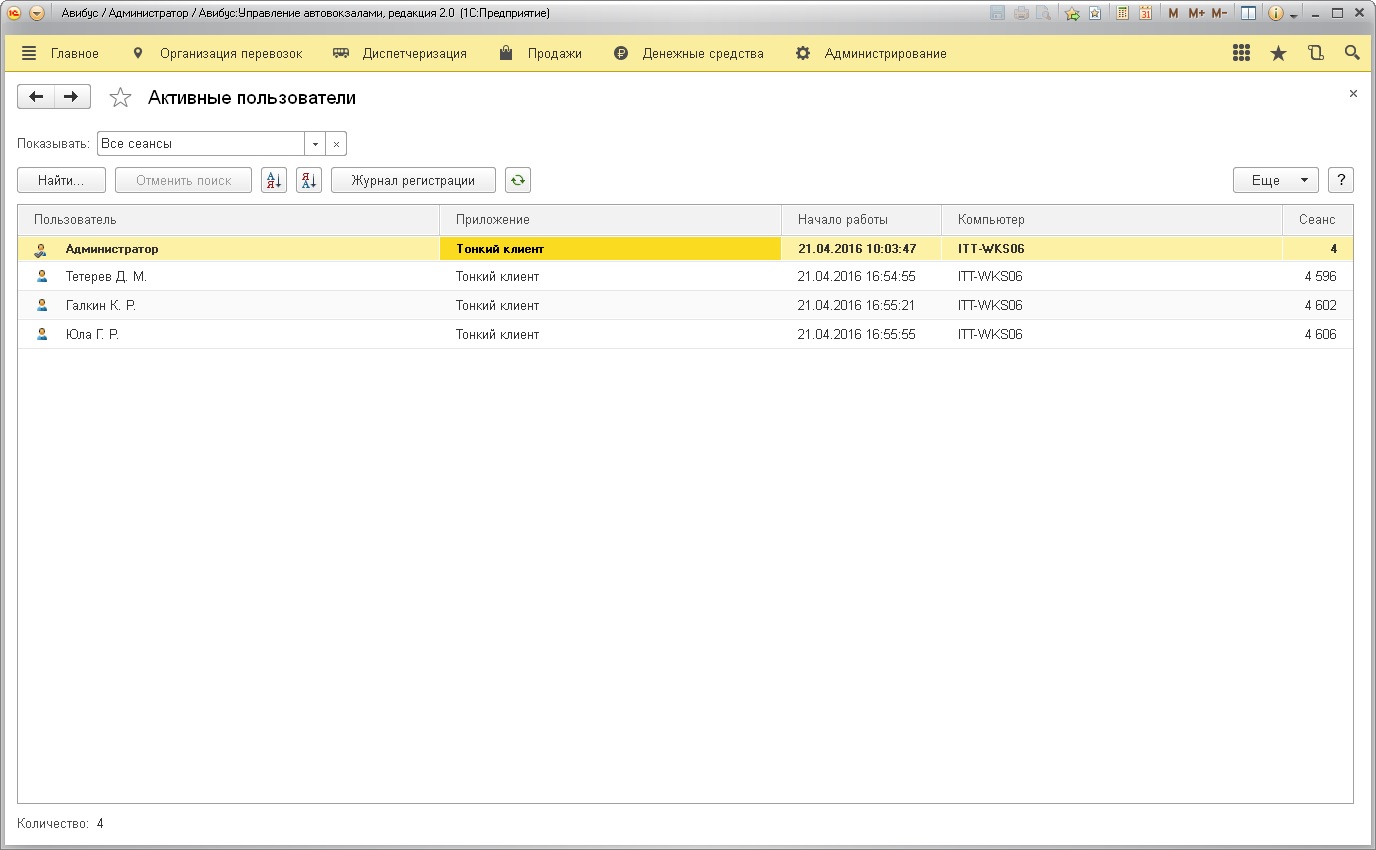Image resolution: width=1376 pixels, height=850 pixels.
Task: Open the Диспетчеризация section
Action: (x=413, y=53)
